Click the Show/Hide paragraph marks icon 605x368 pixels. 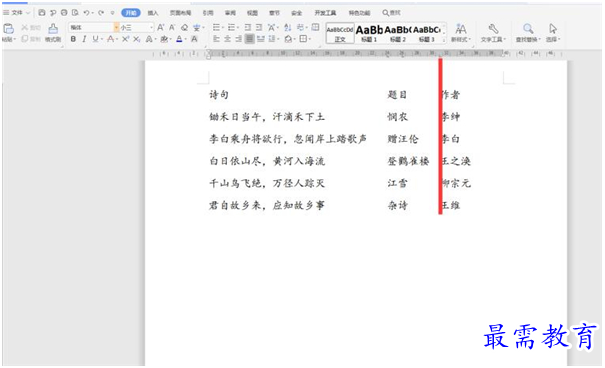[x=300, y=27]
